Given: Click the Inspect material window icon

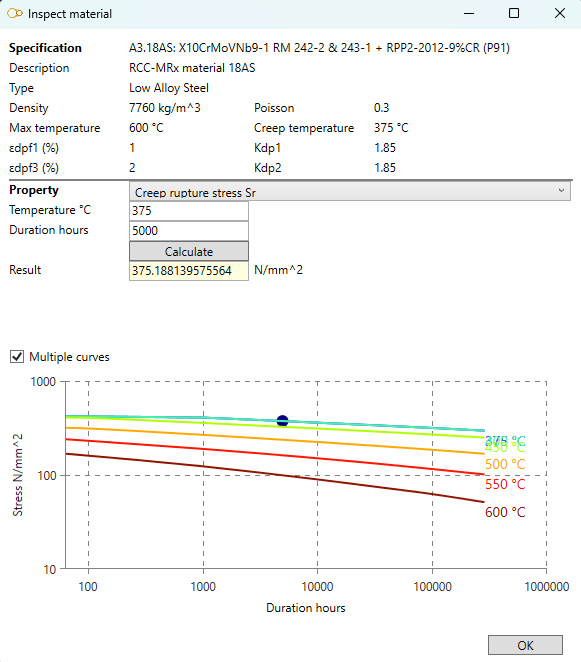Looking at the screenshot, I should tap(15, 14).
